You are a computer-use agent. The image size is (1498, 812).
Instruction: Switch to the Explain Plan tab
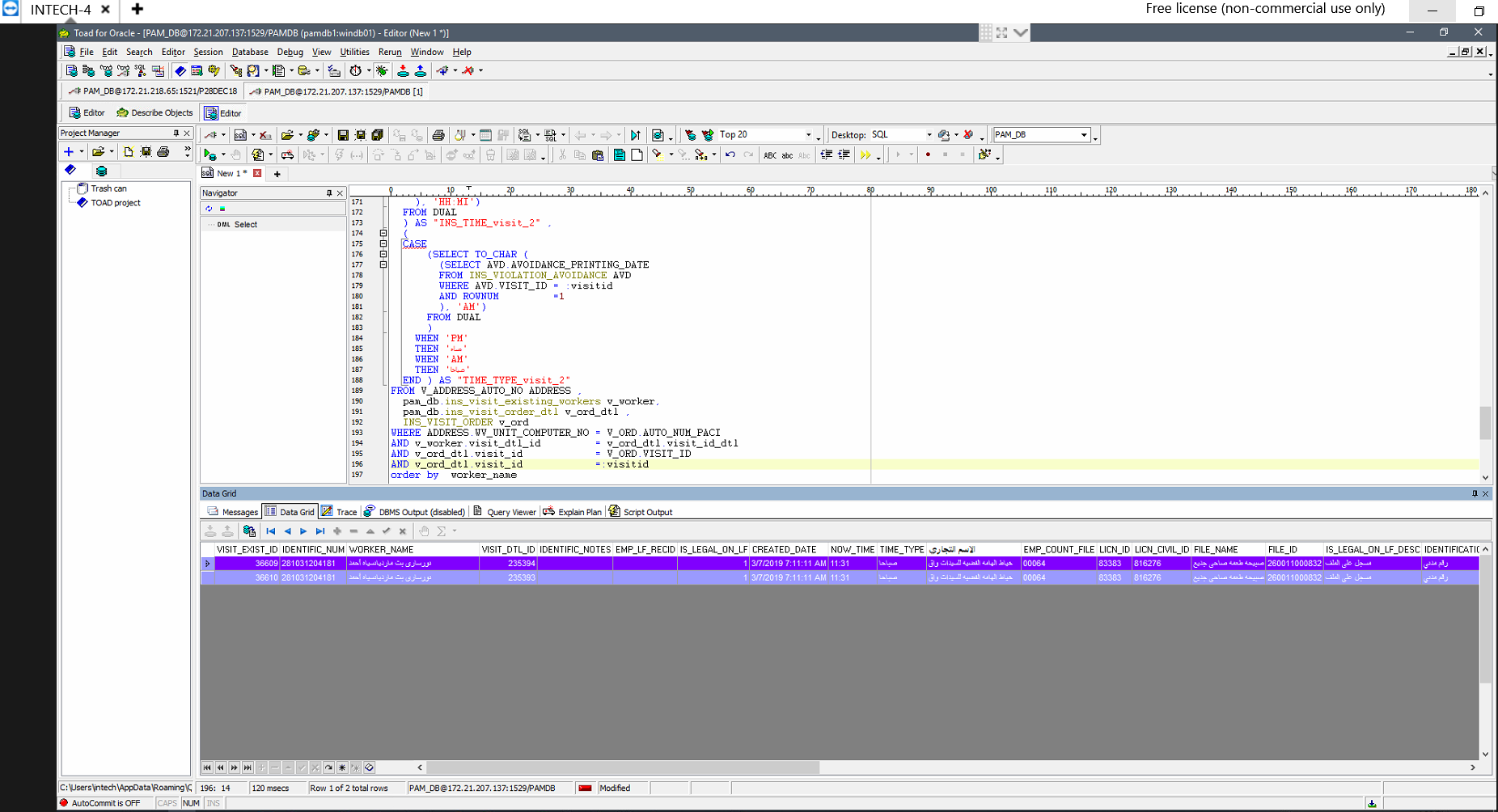[572, 512]
